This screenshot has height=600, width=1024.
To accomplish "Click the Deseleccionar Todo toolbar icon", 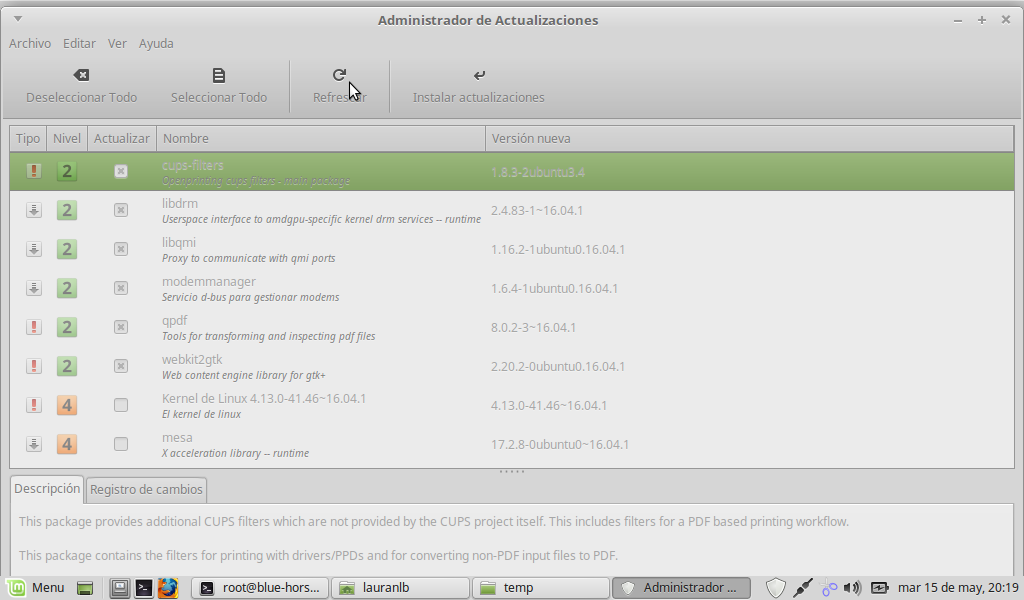I will pos(82,75).
